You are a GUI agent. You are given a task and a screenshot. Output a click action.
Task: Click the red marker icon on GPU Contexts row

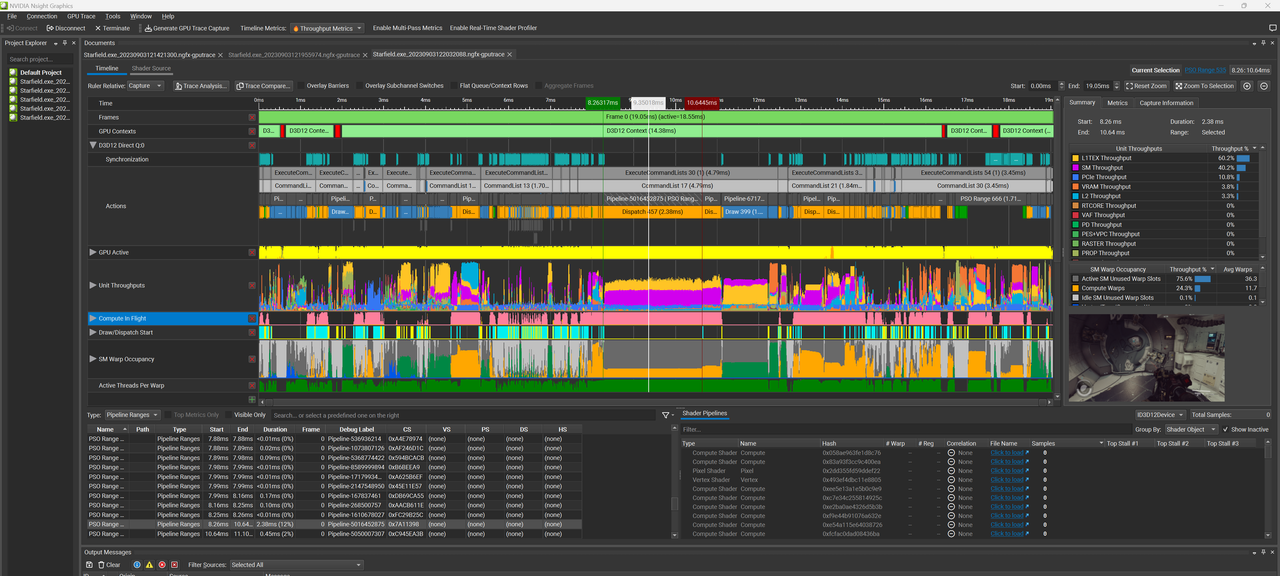pyautogui.click(x=252, y=131)
